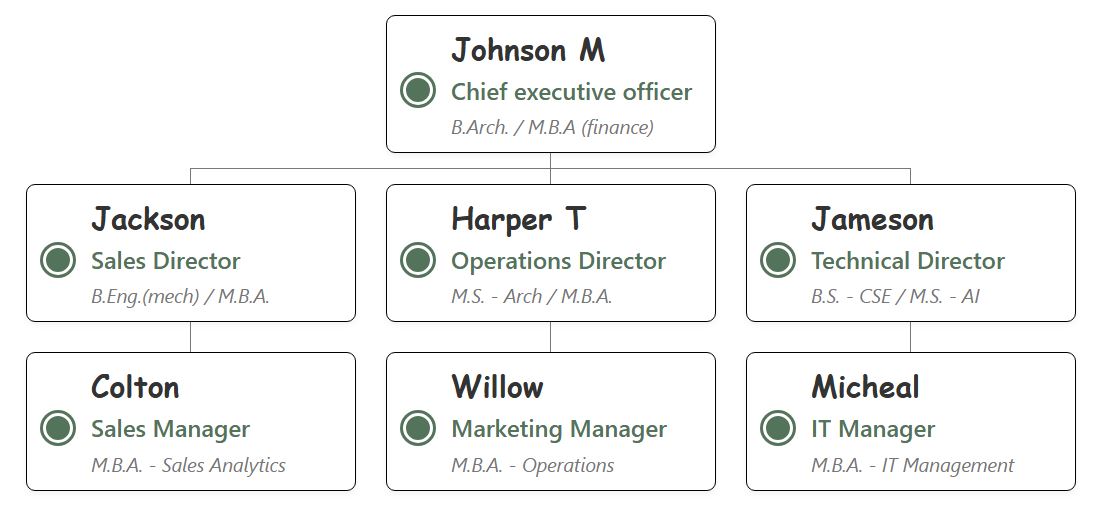Click the Chief executive officer title

point(571,92)
